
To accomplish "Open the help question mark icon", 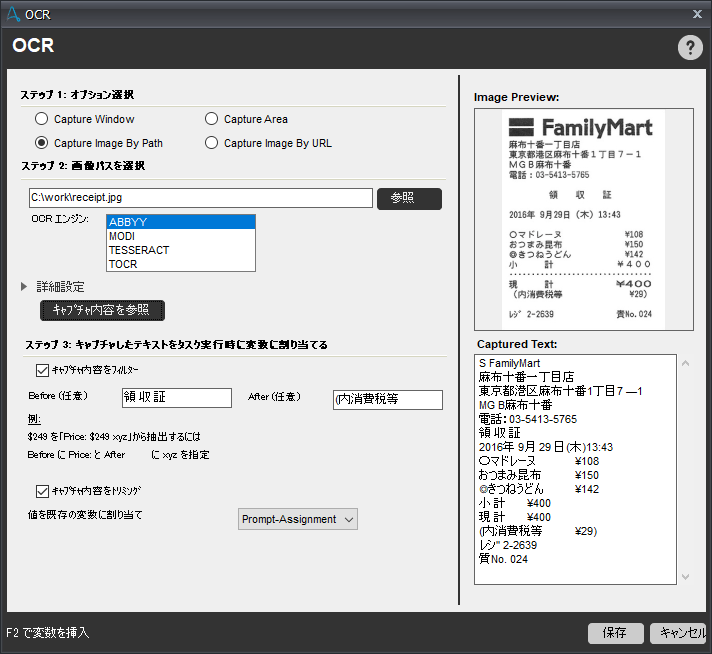I will (690, 47).
